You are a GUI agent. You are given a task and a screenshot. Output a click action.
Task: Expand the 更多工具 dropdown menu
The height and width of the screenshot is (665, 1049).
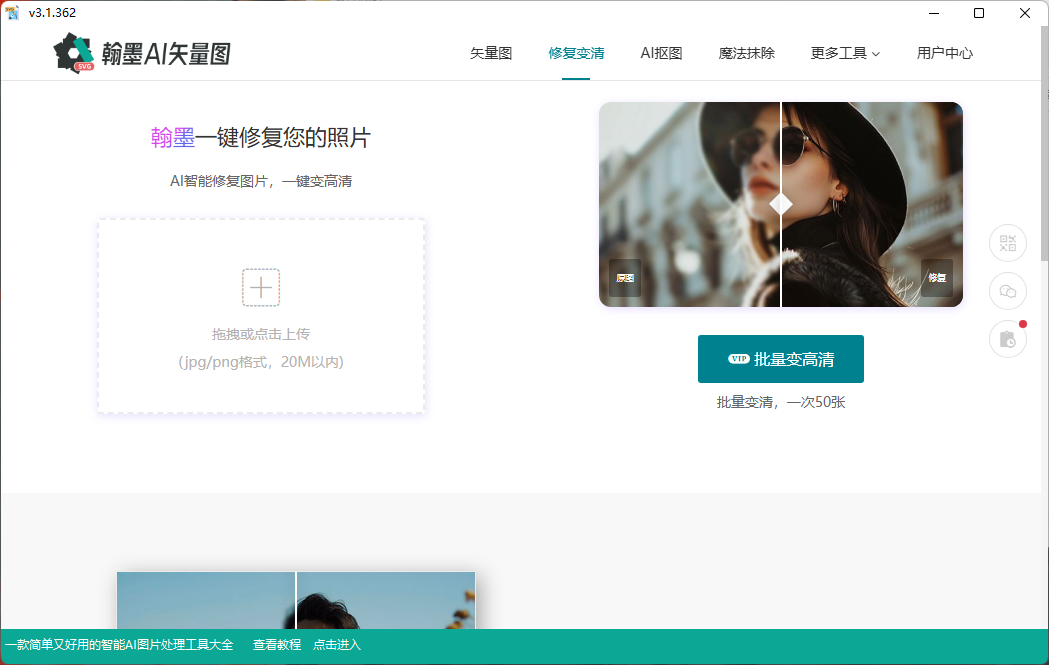click(845, 53)
